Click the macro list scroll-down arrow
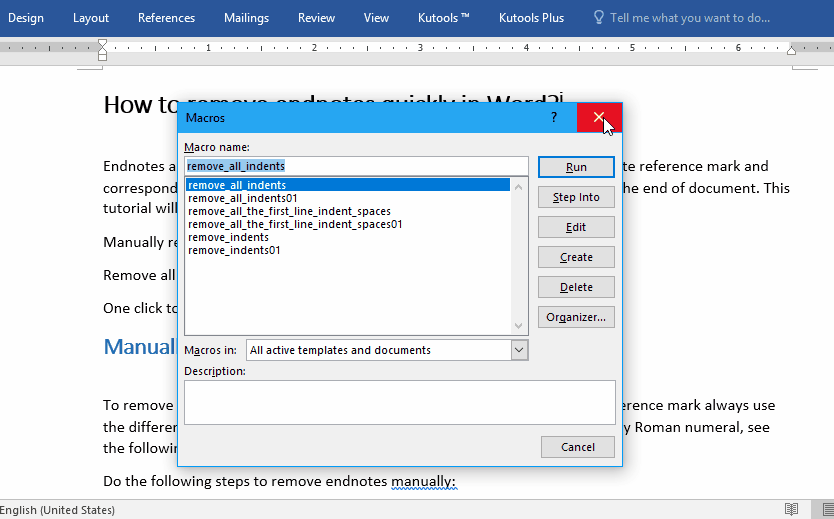Viewport: 834px width, 519px height. 518,326
